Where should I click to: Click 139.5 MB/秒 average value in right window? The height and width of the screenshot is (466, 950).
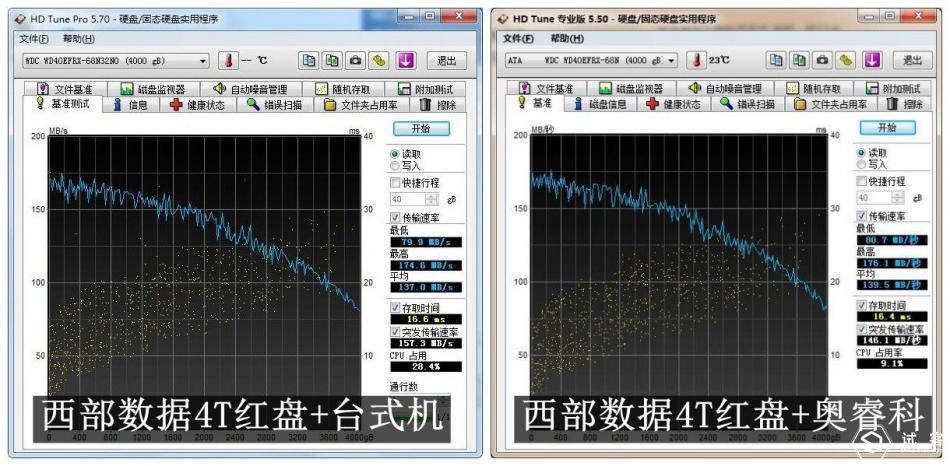[892, 285]
